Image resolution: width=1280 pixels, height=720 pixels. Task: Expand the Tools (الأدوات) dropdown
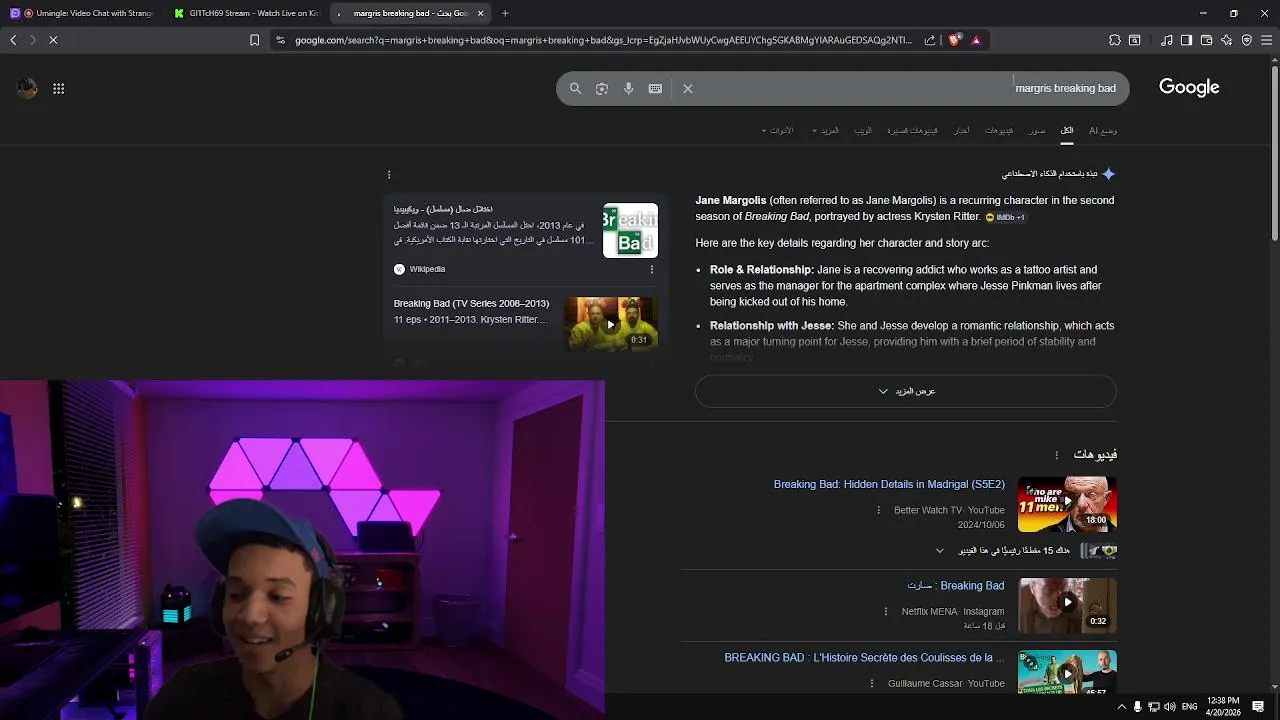pyautogui.click(x=778, y=130)
